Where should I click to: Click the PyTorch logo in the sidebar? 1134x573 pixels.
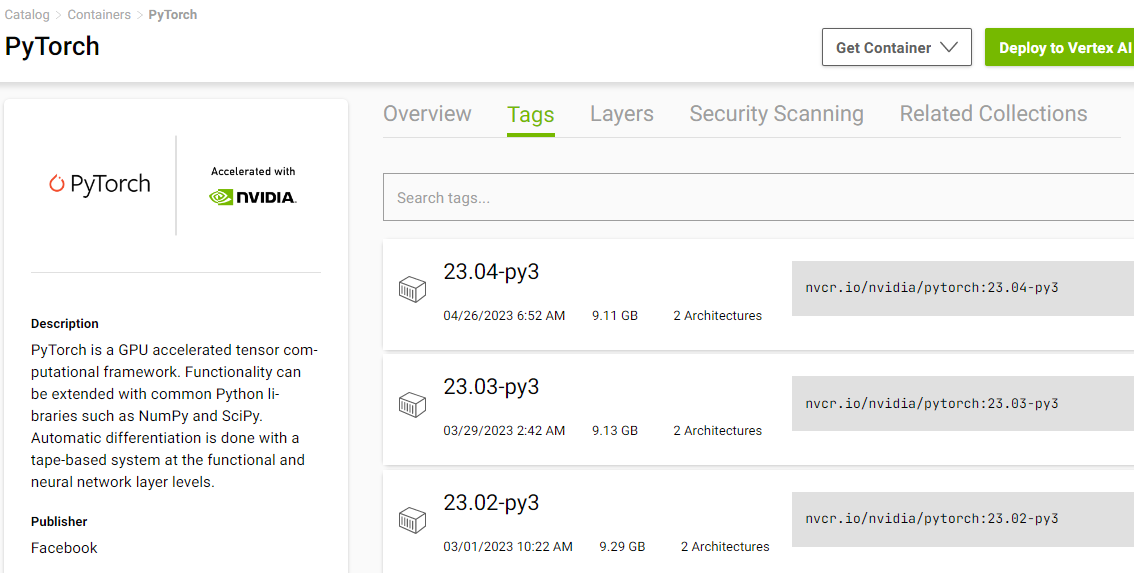pyautogui.click(x=100, y=184)
